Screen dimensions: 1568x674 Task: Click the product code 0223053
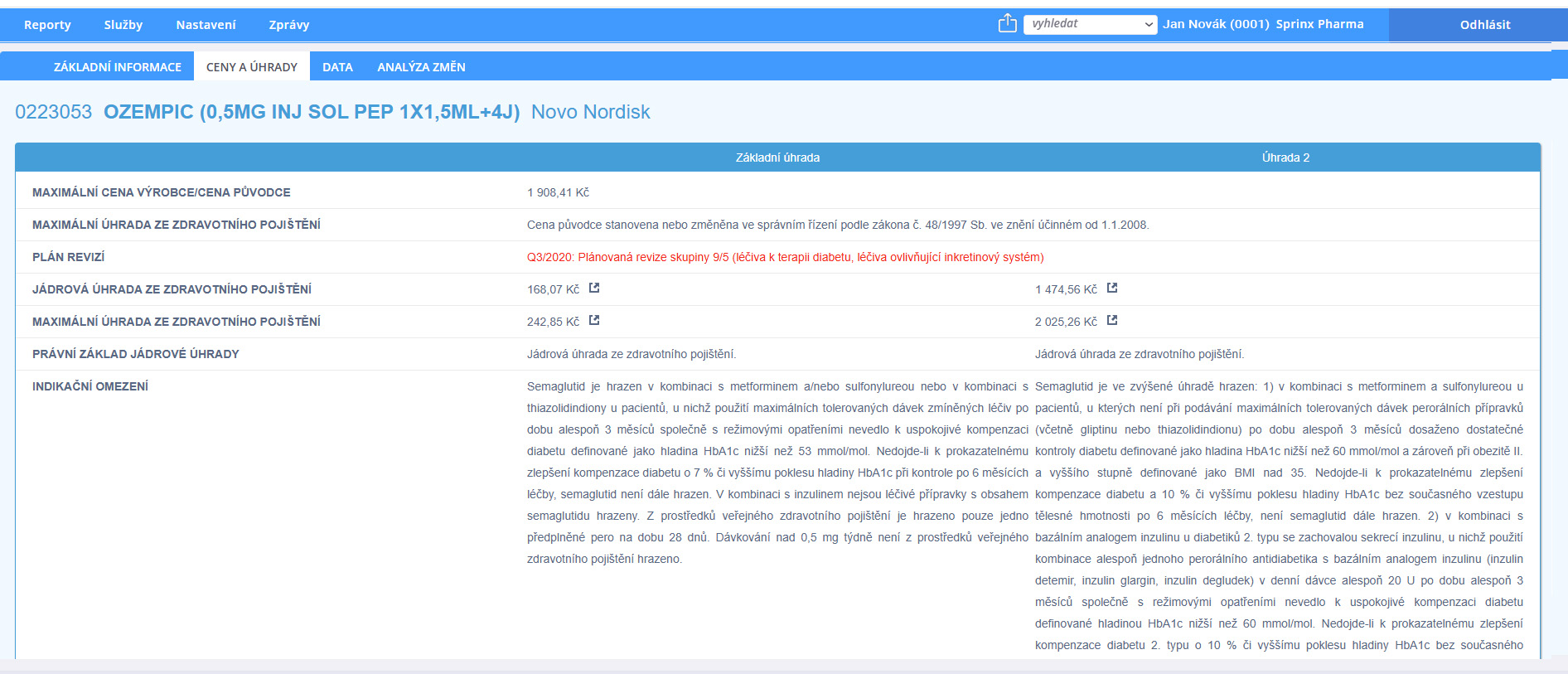point(53,112)
